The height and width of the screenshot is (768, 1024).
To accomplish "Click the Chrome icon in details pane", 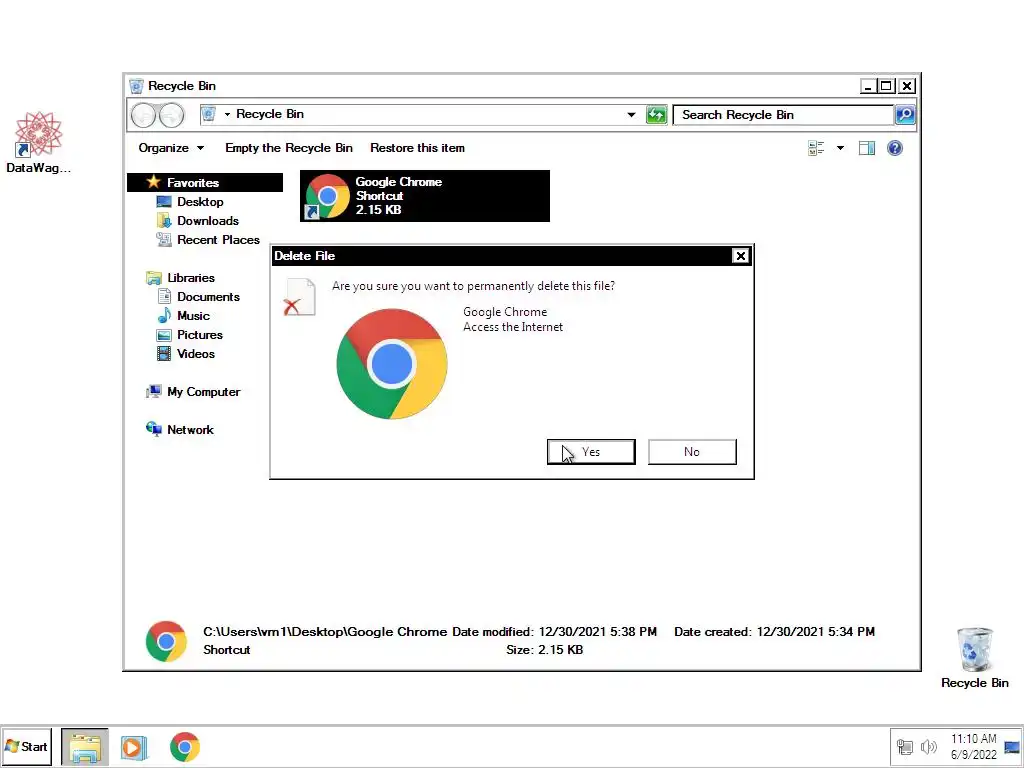I will (166, 641).
